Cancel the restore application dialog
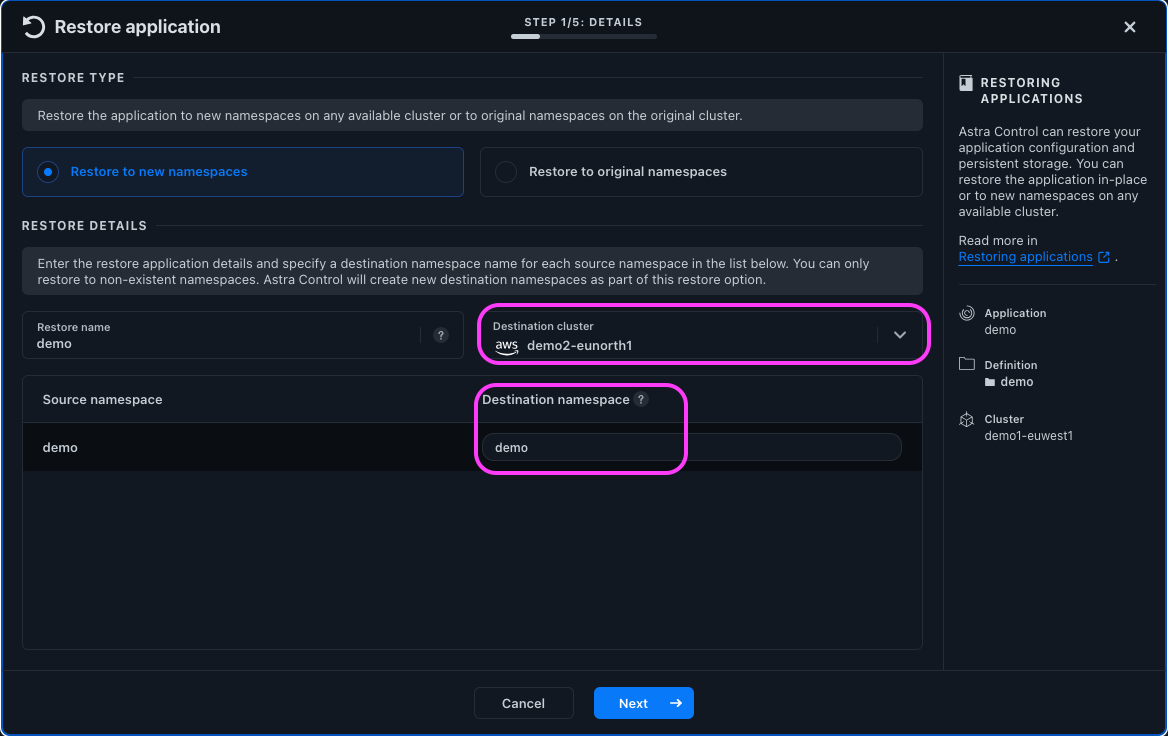The image size is (1168, 736). (523, 703)
